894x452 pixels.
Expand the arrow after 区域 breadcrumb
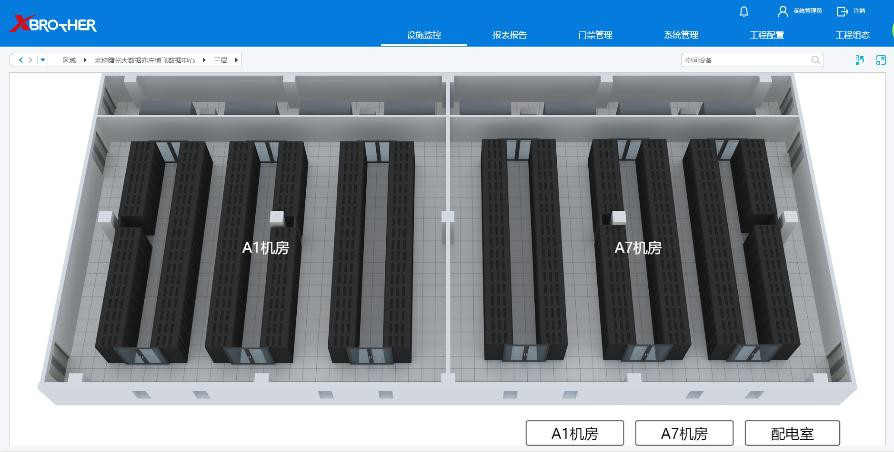pyautogui.click(x=85, y=60)
